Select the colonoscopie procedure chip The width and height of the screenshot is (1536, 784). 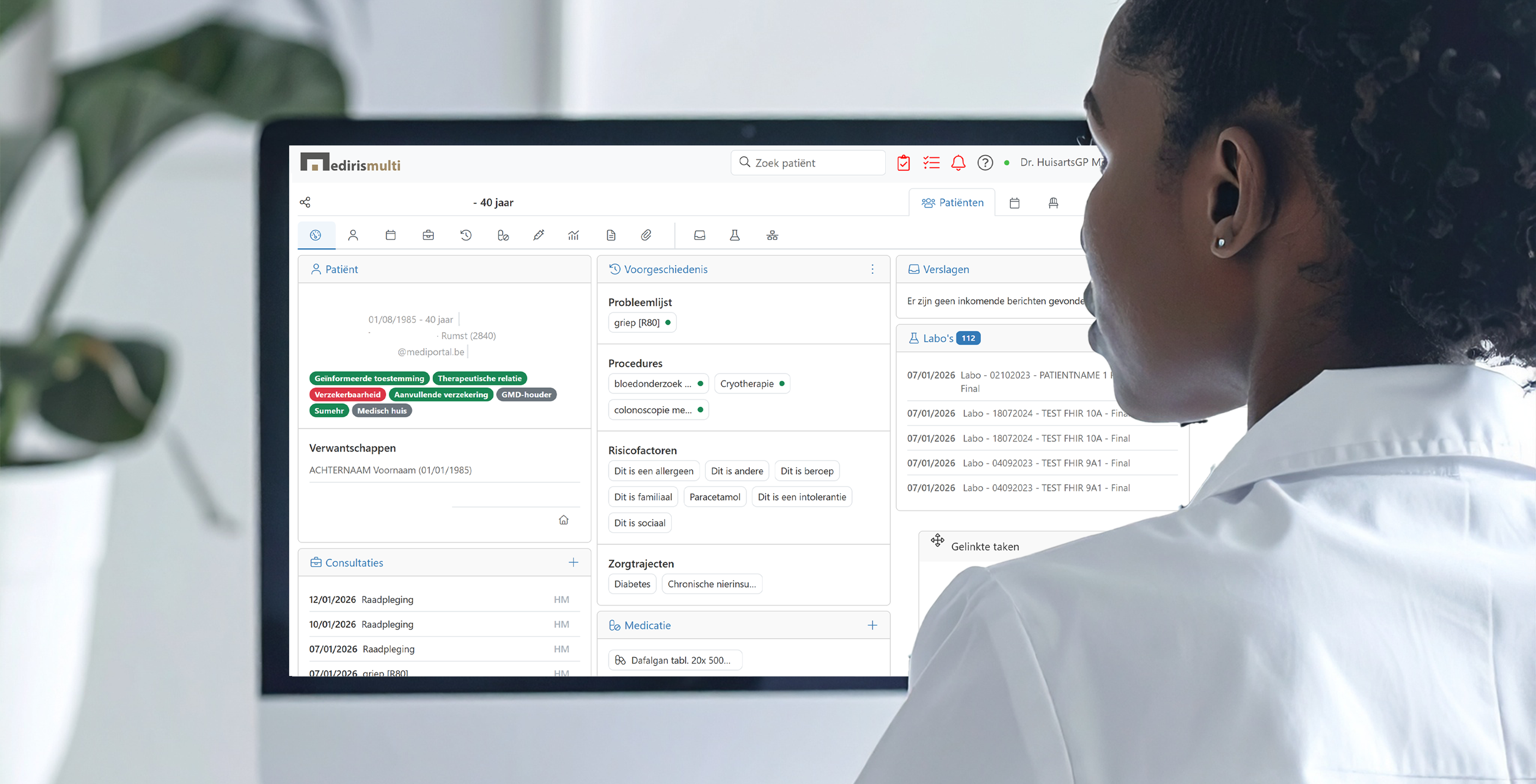[658, 410]
